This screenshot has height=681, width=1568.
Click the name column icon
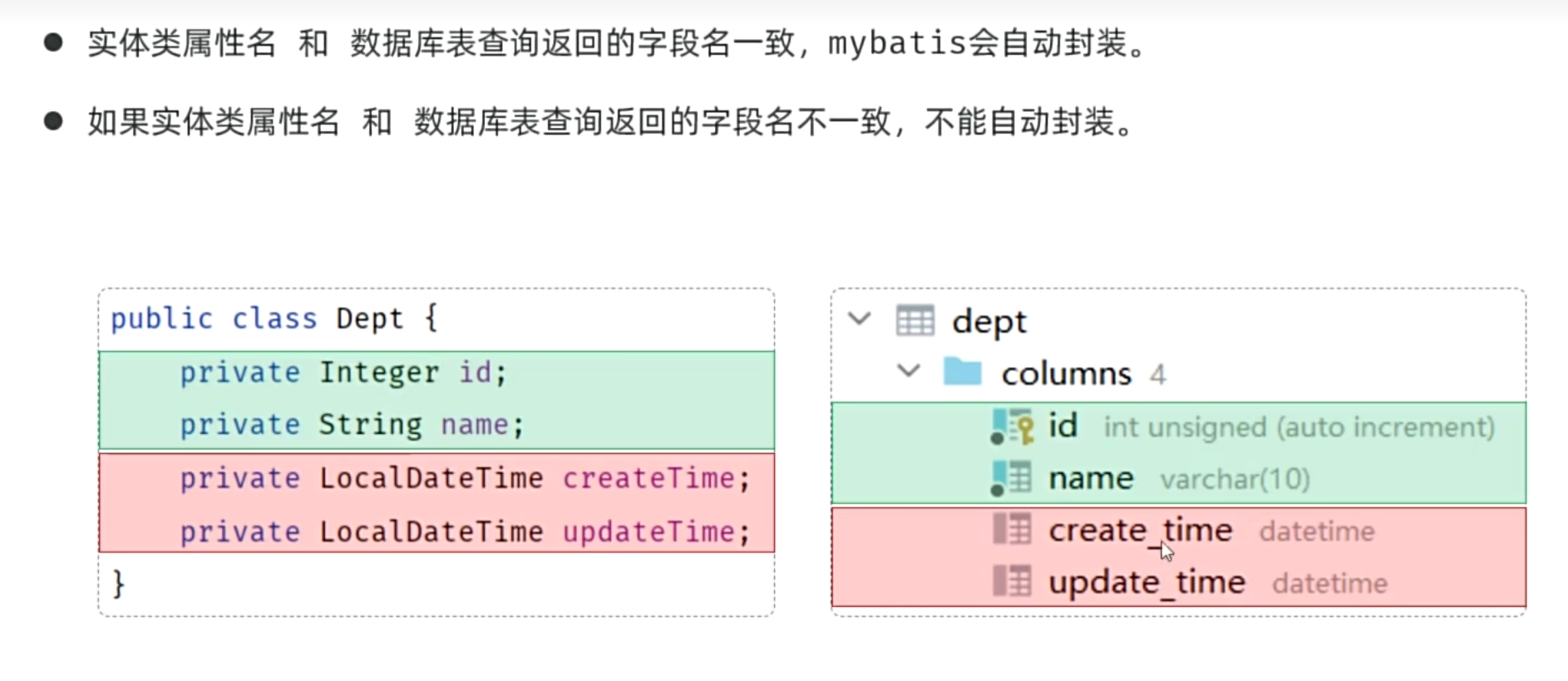tap(1012, 479)
